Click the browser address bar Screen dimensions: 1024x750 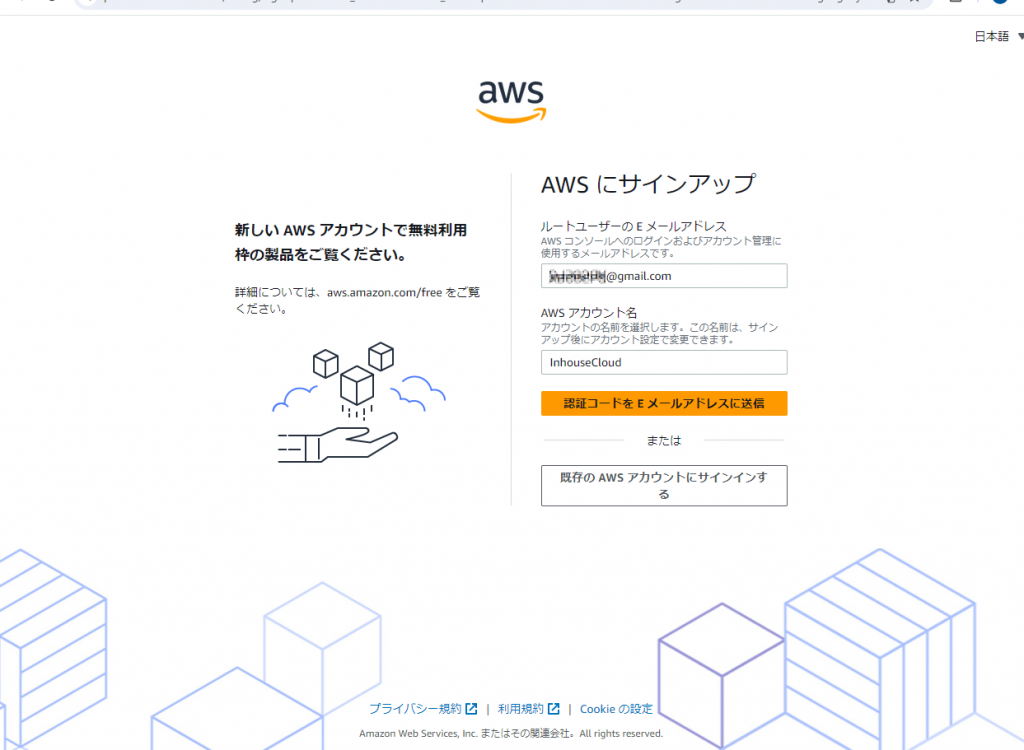pyautogui.click(x=503, y=3)
